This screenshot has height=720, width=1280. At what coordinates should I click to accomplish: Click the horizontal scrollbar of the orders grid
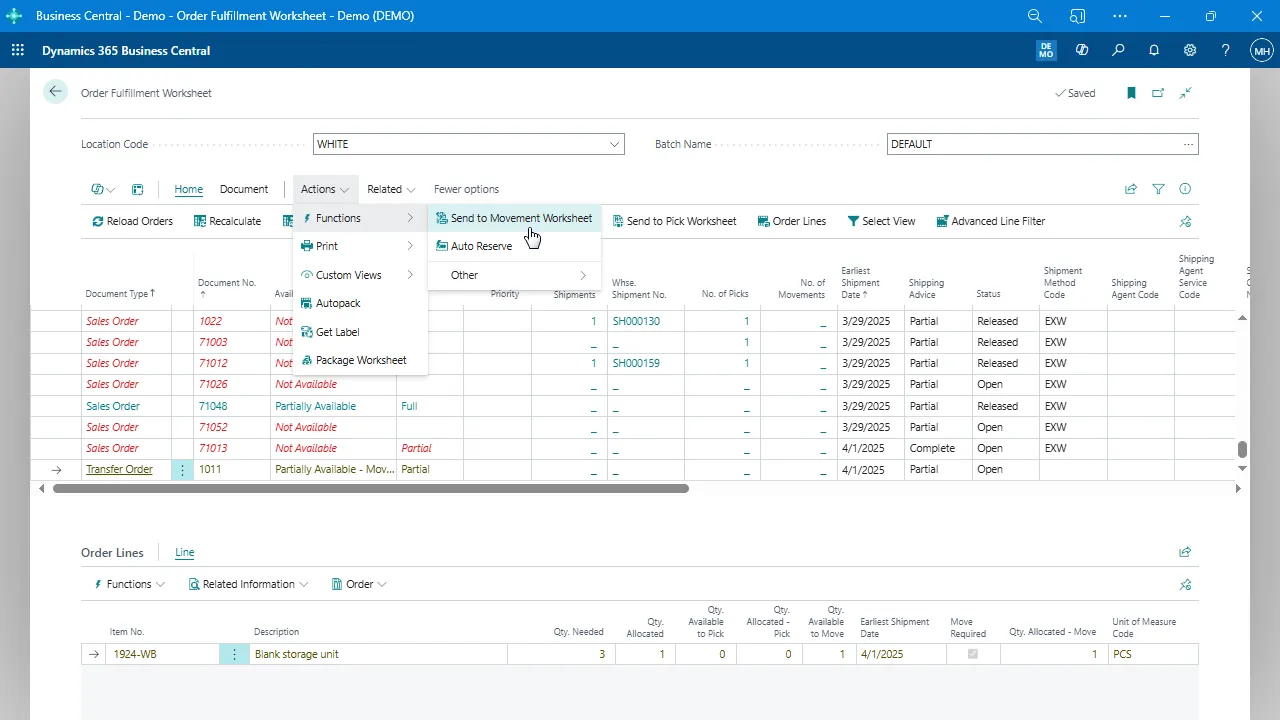click(370, 489)
